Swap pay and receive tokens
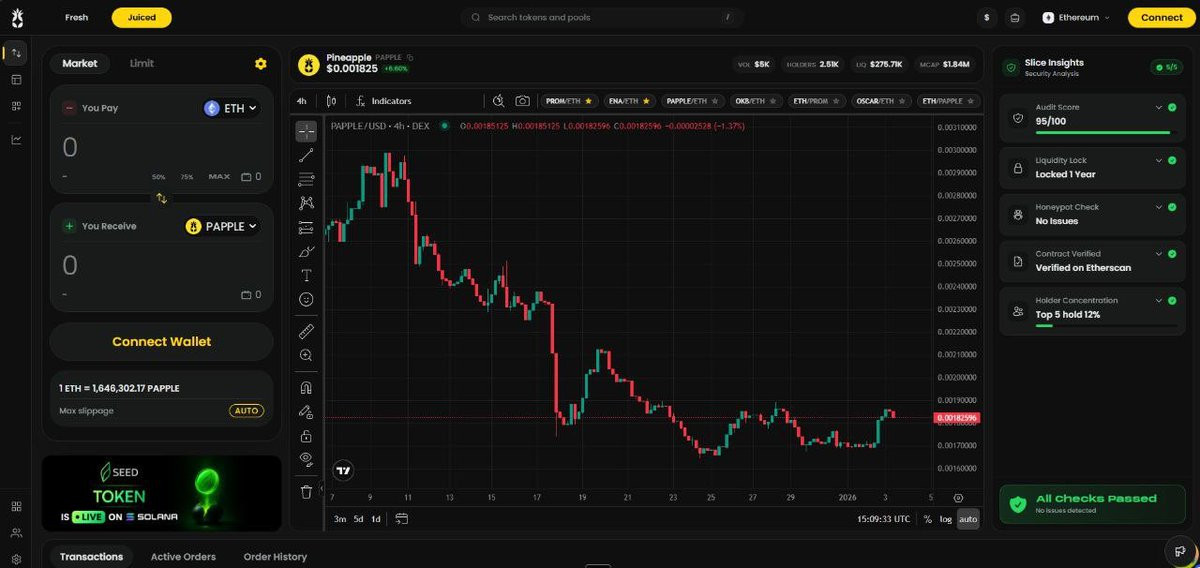Viewport: 1200px width, 568px height. pyautogui.click(x=162, y=198)
